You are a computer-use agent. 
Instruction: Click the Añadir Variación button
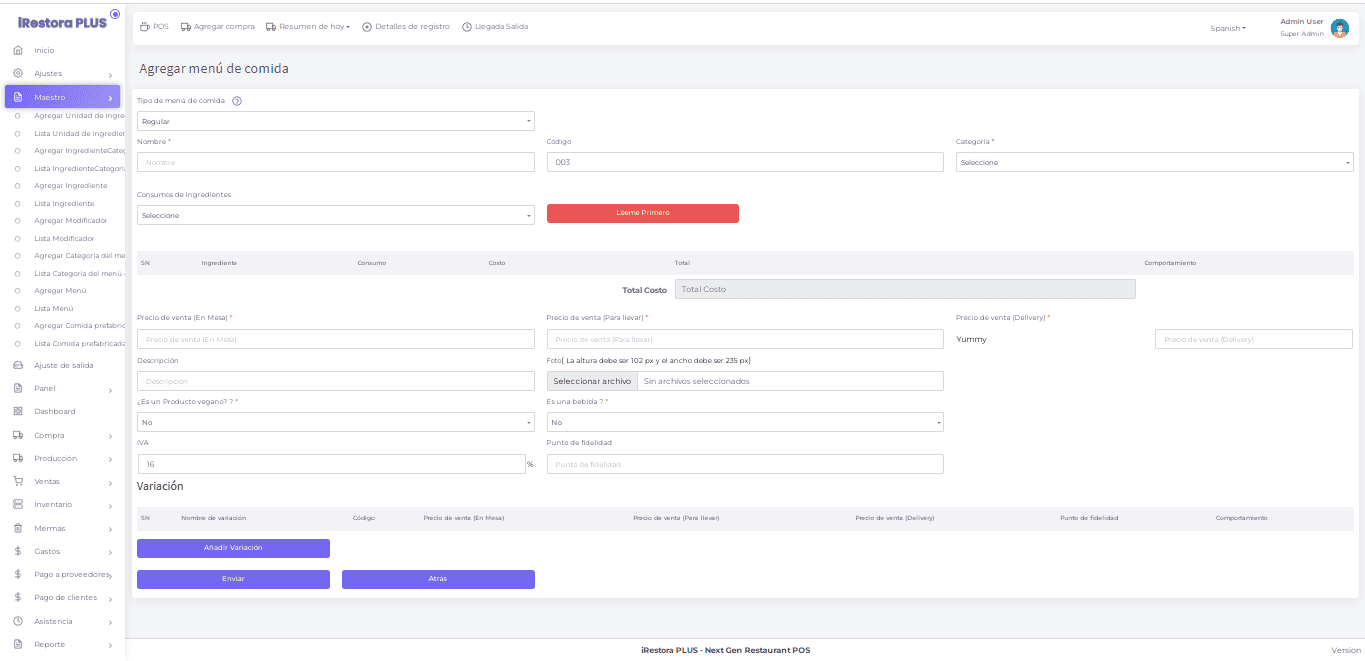point(233,548)
